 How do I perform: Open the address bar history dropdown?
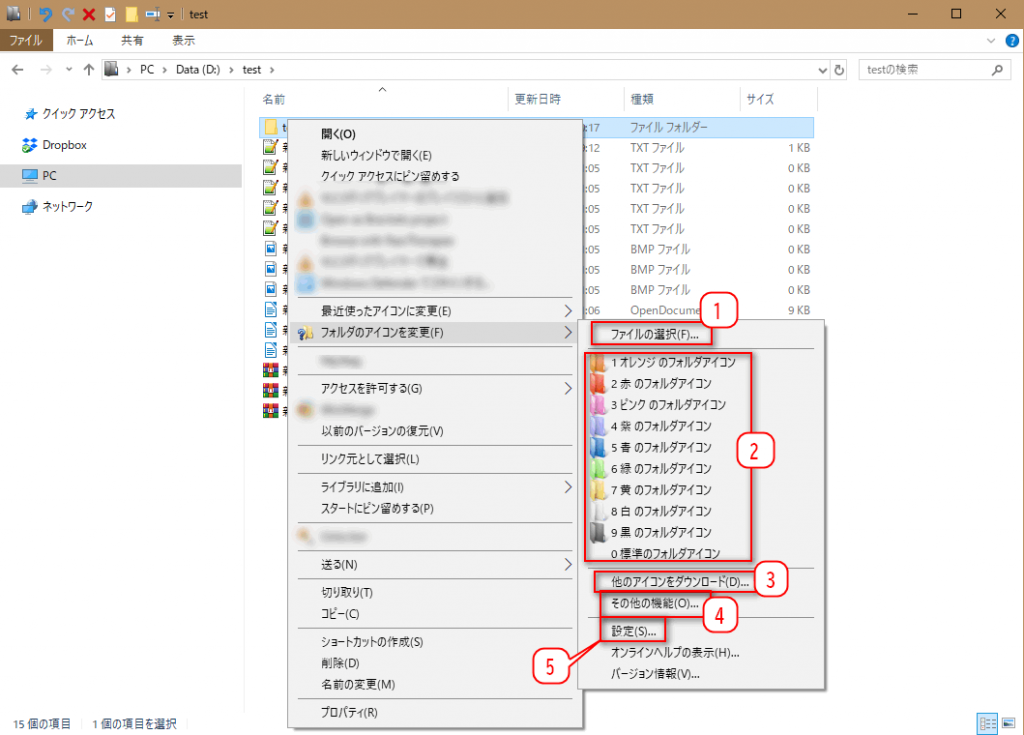822,70
